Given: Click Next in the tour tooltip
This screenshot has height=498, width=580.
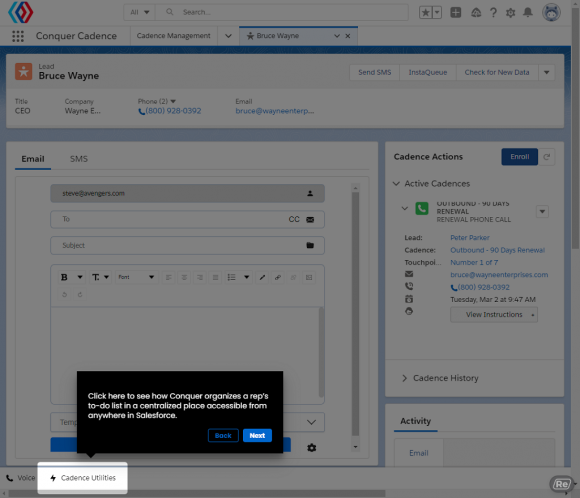Looking at the screenshot, I should tap(257, 435).
